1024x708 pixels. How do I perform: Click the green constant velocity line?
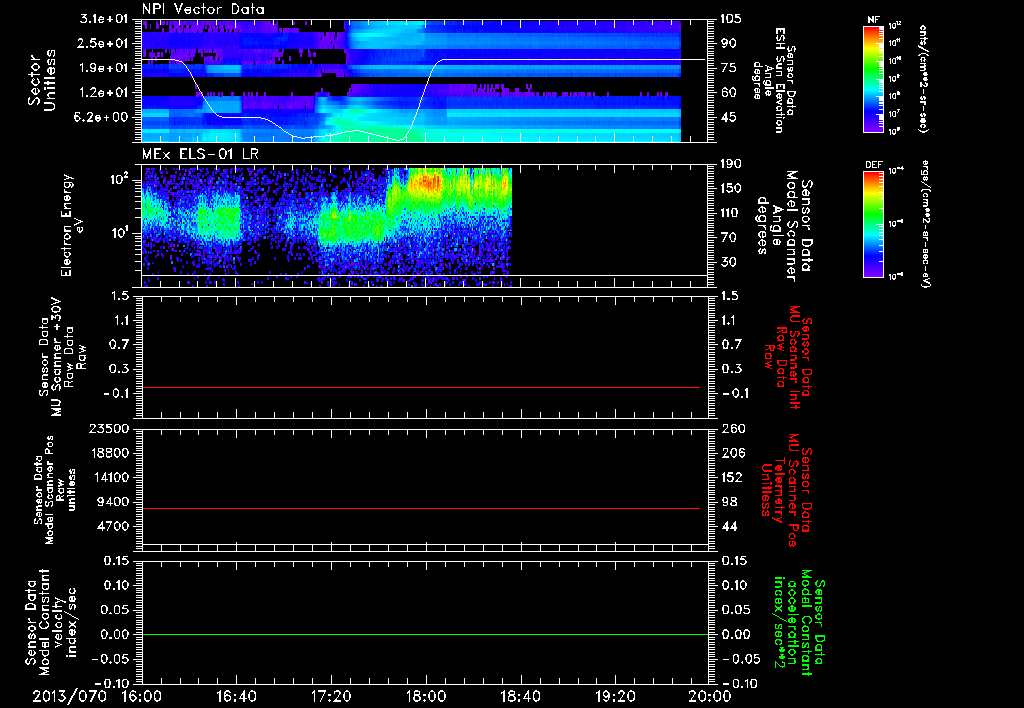point(425,634)
